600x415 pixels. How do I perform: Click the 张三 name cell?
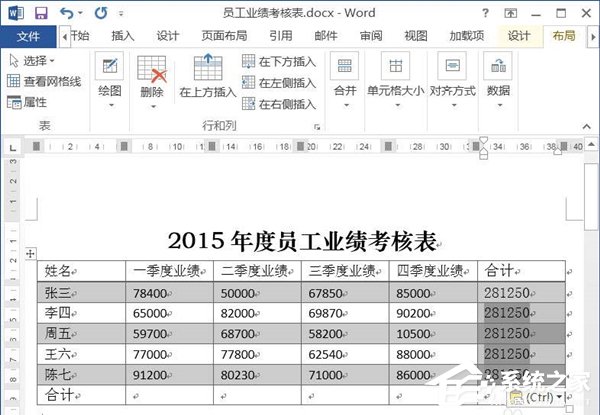82,293
